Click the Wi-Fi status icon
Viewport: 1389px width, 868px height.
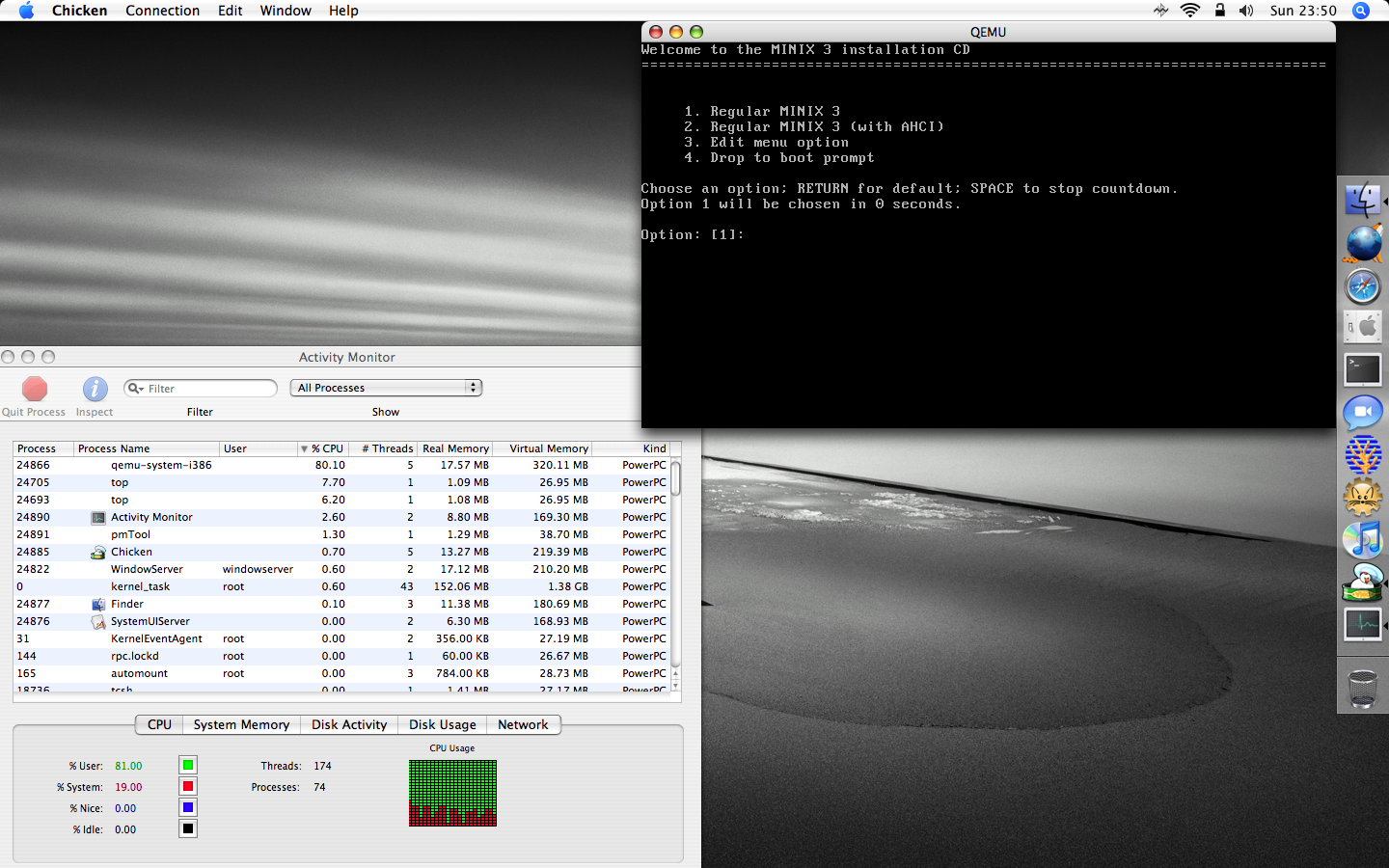pyautogui.click(x=1190, y=11)
